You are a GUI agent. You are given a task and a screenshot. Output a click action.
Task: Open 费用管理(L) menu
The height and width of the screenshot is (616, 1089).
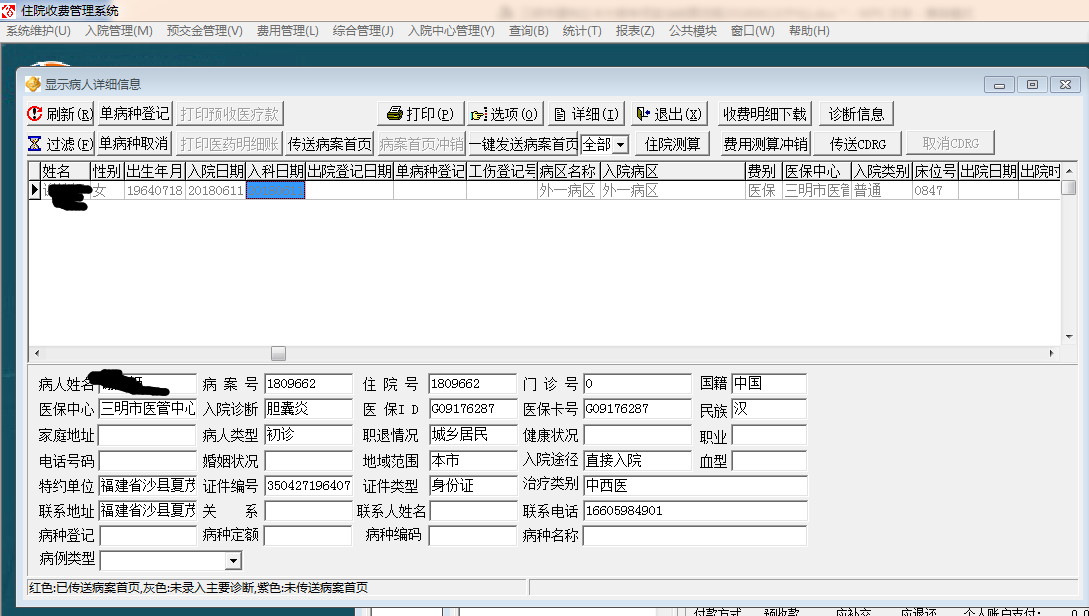coord(288,31)
